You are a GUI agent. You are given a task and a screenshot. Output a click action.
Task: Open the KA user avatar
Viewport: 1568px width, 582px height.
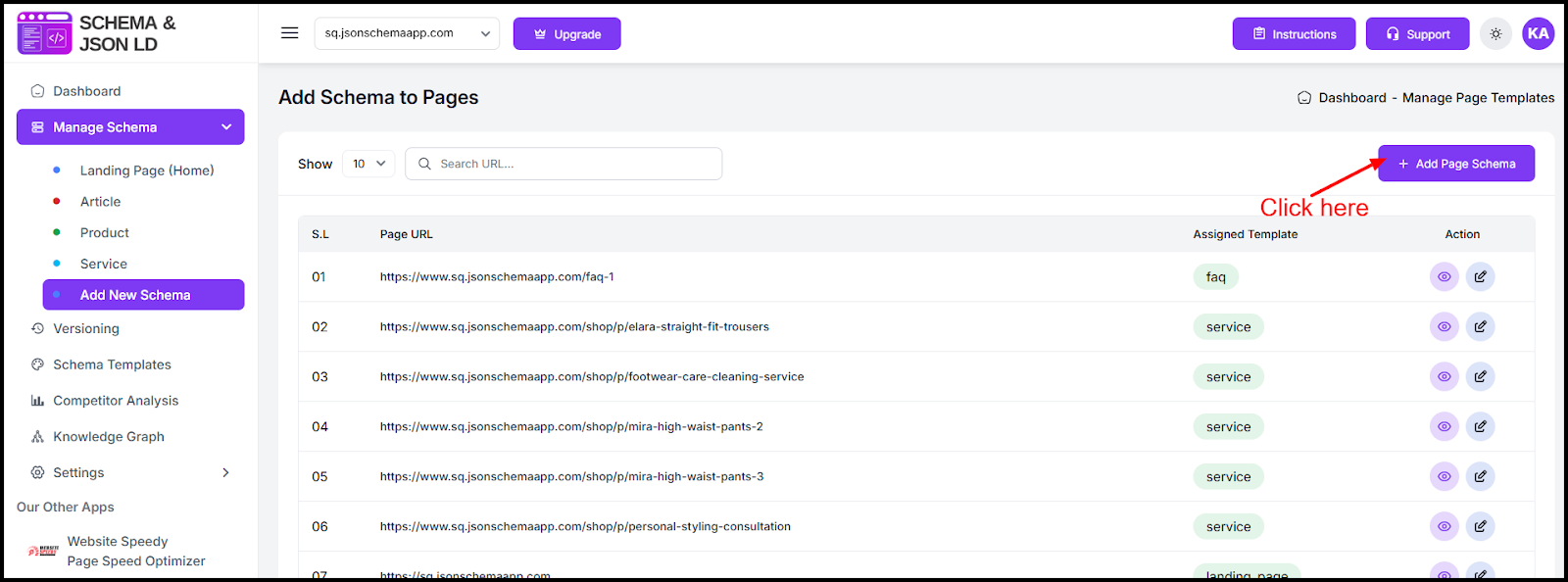point(1538,33)
